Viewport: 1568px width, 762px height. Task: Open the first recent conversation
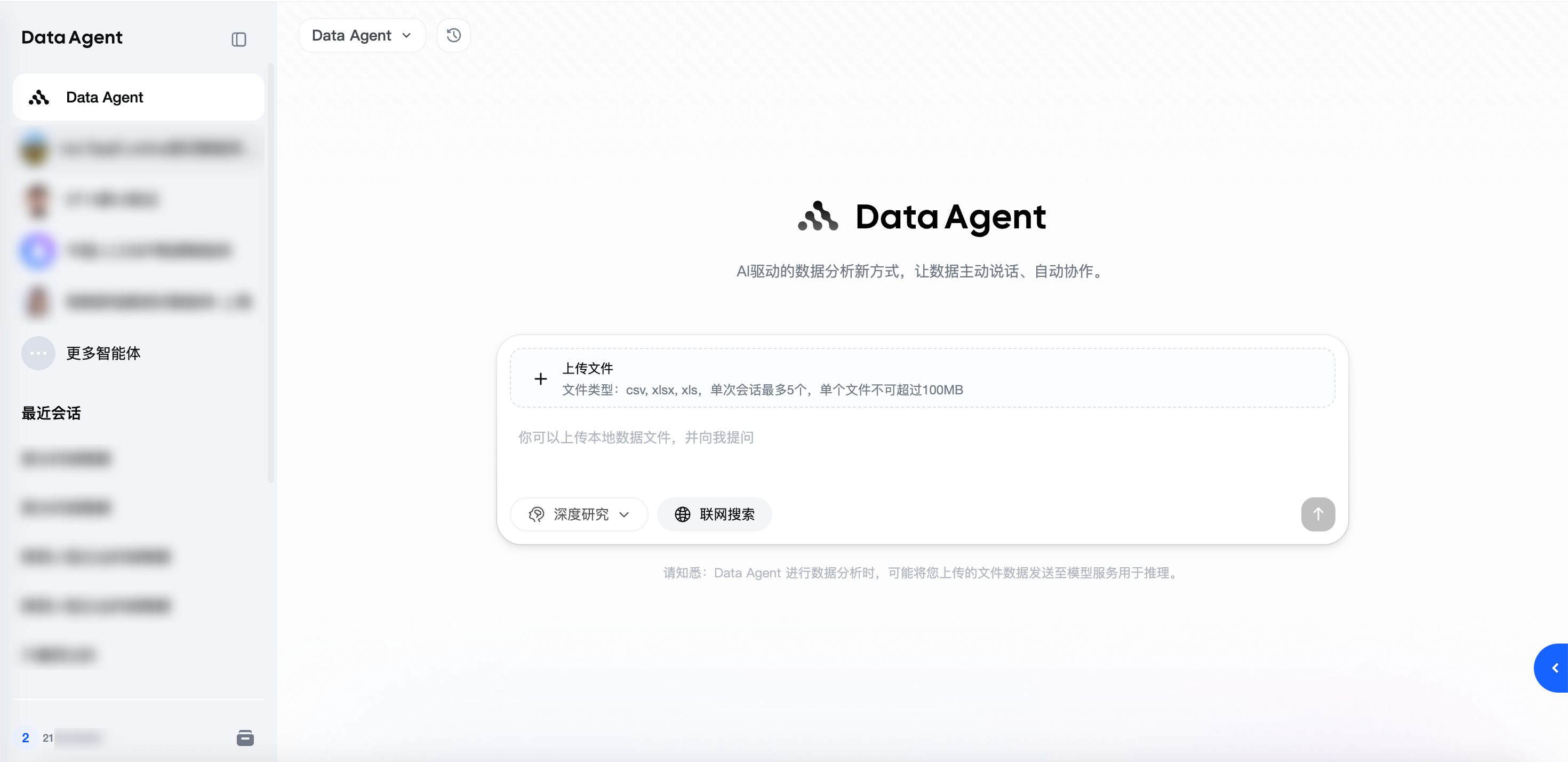pyautogui.click(x=66, y=458)
